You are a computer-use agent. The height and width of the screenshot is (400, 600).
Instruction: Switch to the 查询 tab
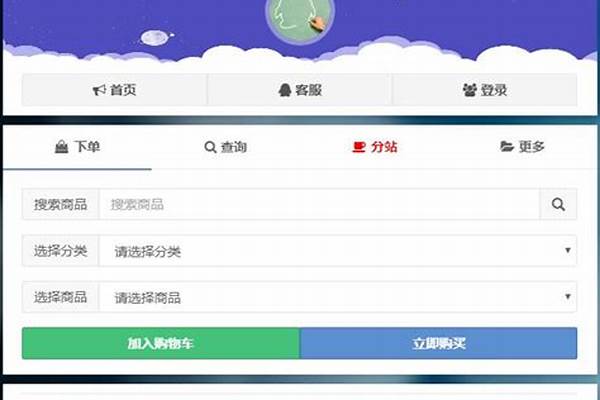pyautogui.click(x=226, y=147)
